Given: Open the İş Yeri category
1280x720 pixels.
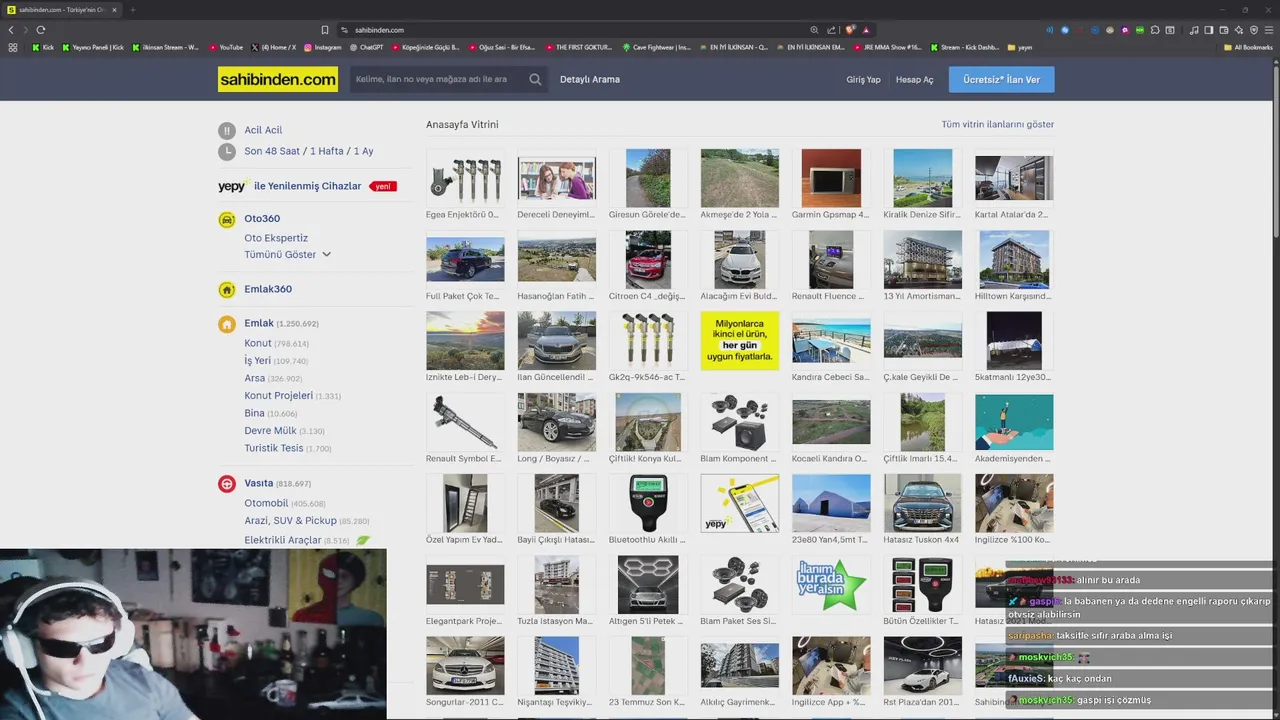Looking at the screenshot, I should point(257,361).
